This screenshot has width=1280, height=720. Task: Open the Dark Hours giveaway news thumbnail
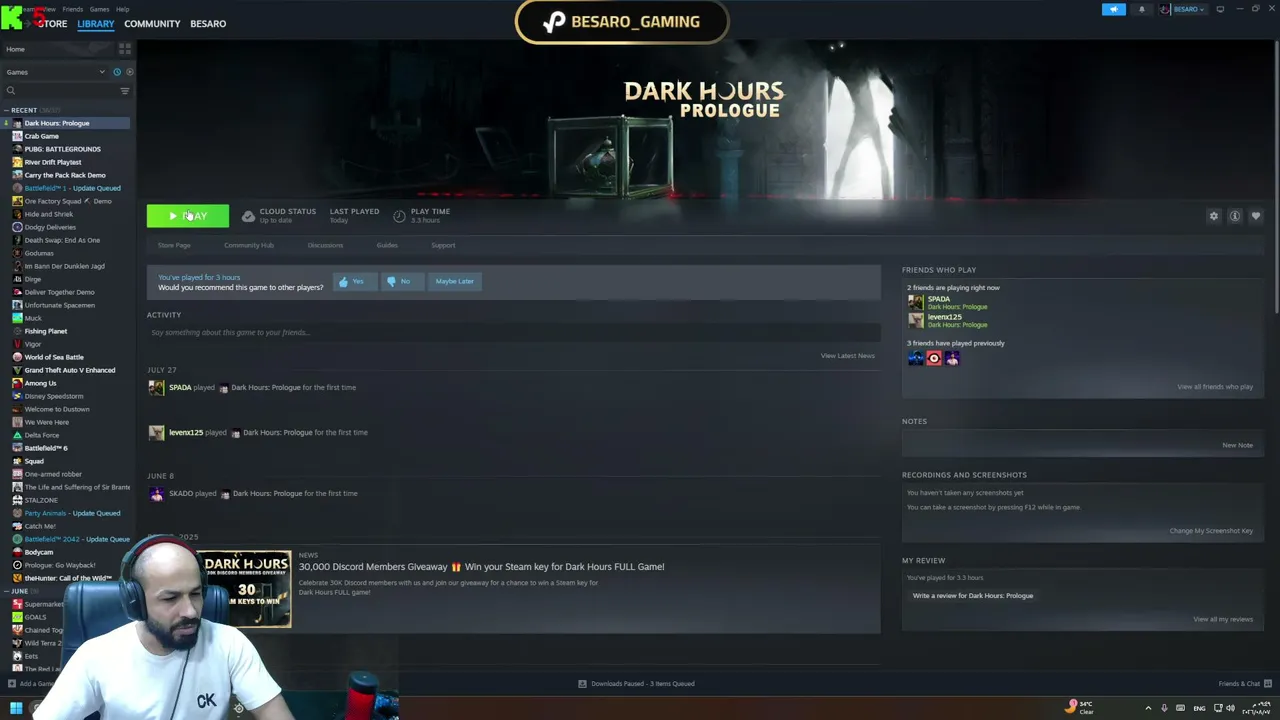pyautogui.click(x=247, y=589)
